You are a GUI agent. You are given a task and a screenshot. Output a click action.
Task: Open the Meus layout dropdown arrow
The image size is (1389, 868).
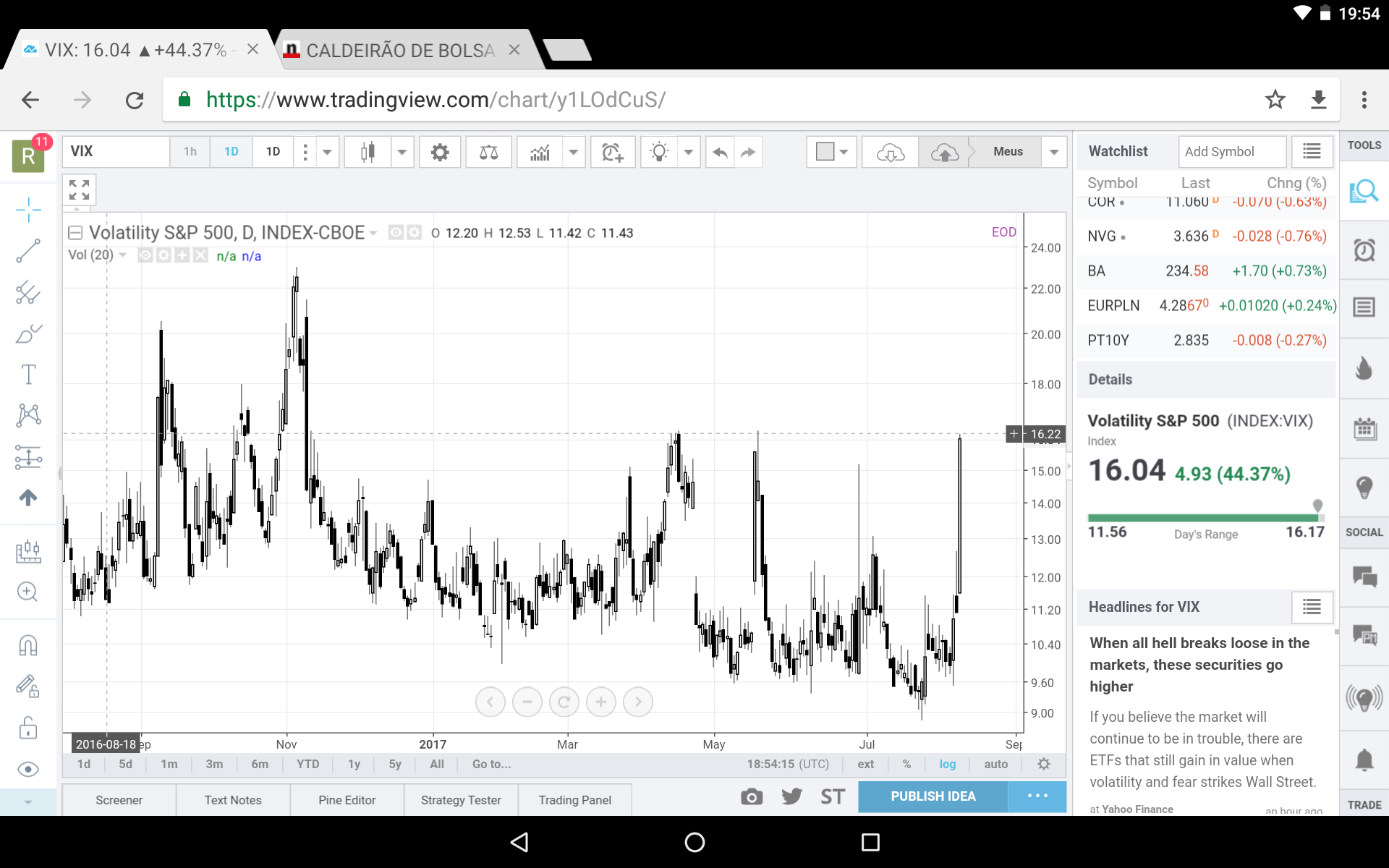[x=1054, y=152]
